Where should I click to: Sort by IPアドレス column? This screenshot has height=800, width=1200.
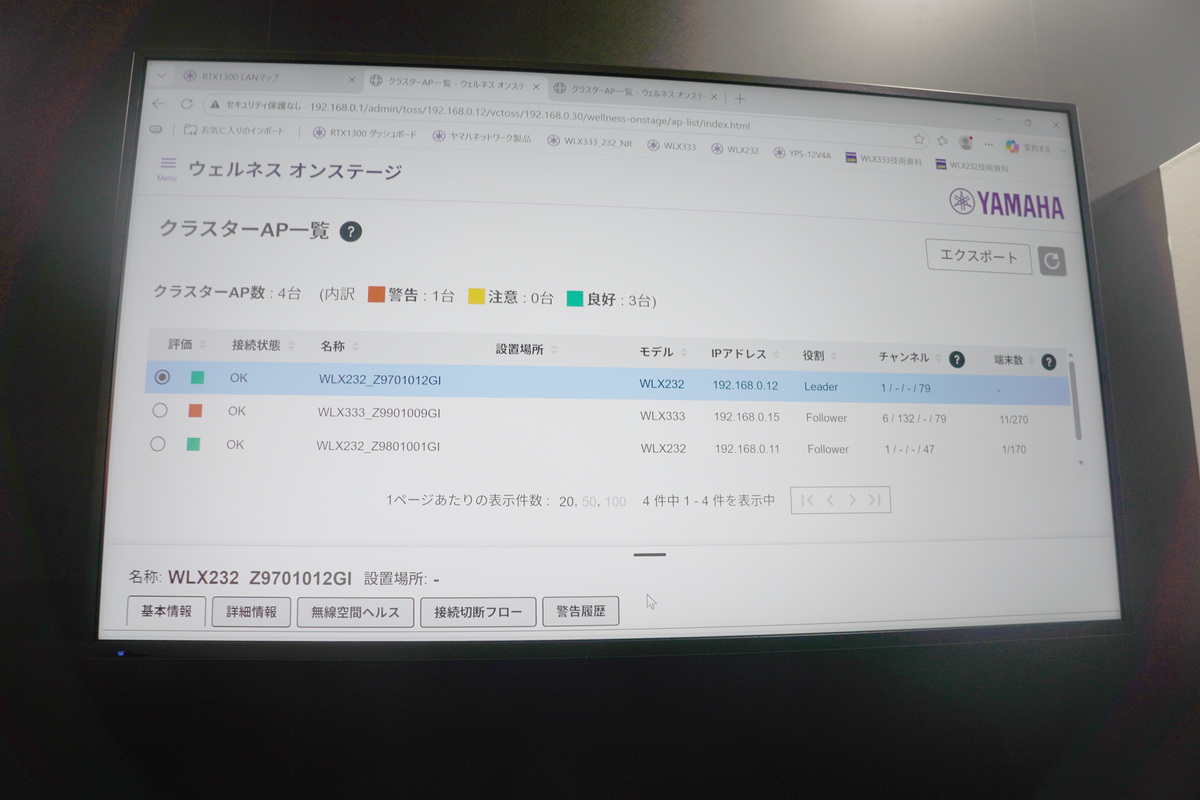point(746,354)
